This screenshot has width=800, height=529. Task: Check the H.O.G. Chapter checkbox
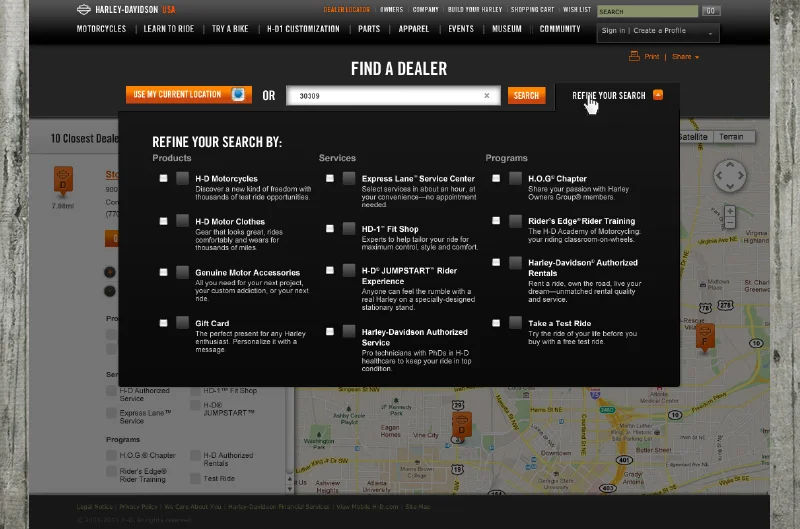tap(496, 178)
